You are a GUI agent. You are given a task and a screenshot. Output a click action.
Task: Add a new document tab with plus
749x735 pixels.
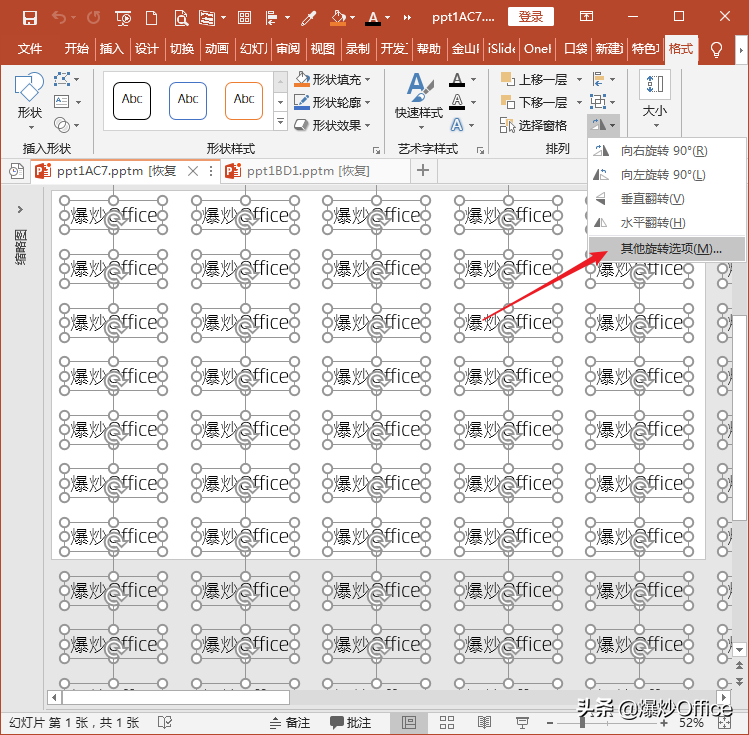pos(423,170)
